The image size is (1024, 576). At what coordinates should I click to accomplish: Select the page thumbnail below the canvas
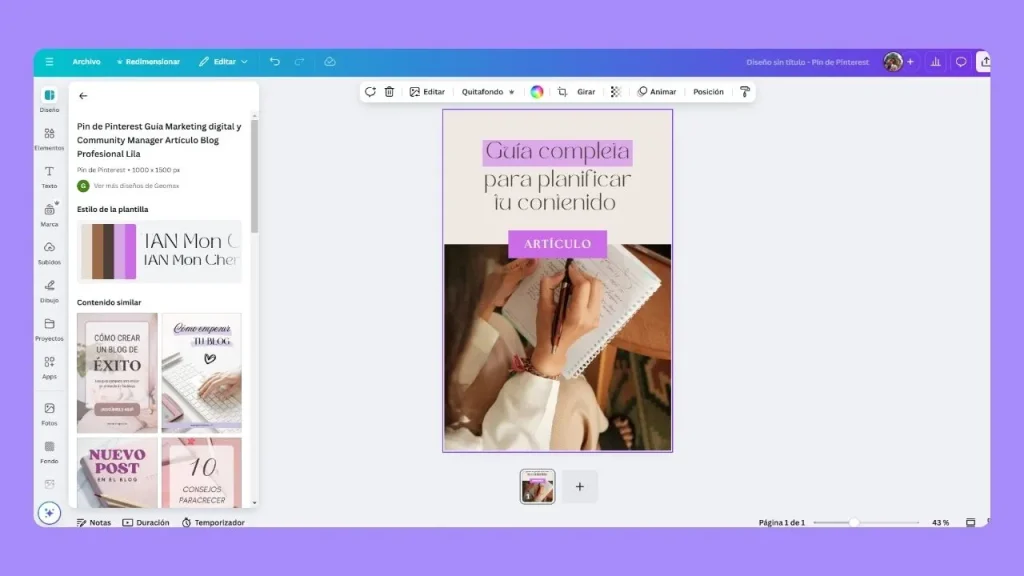(x=537, y=486)
